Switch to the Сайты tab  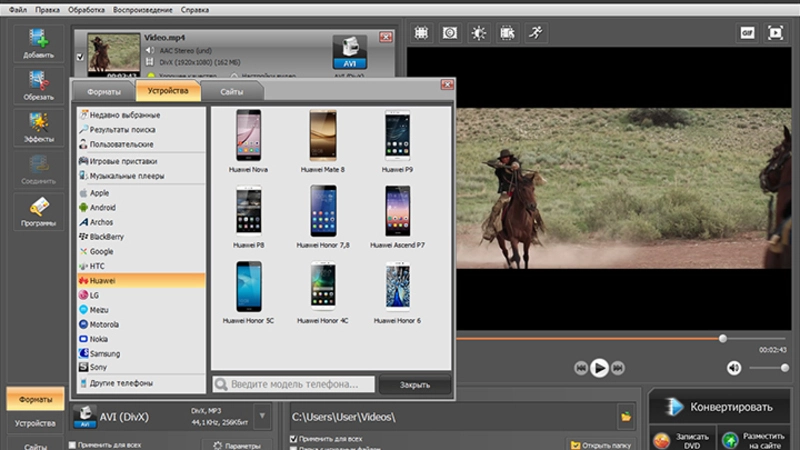point(232,91)
